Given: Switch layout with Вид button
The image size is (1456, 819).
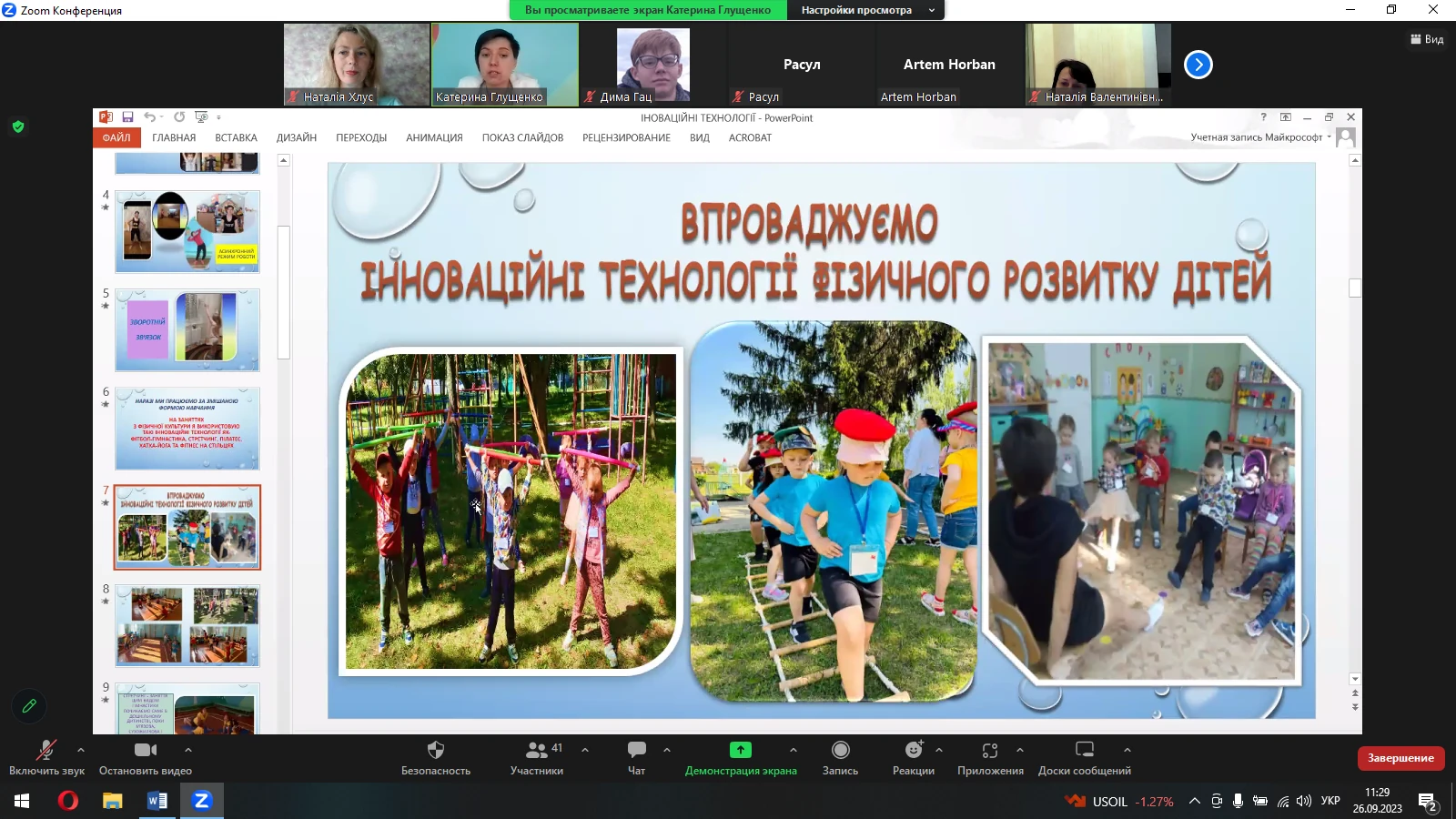Looking at the screenshot, I should (1427, 39).
